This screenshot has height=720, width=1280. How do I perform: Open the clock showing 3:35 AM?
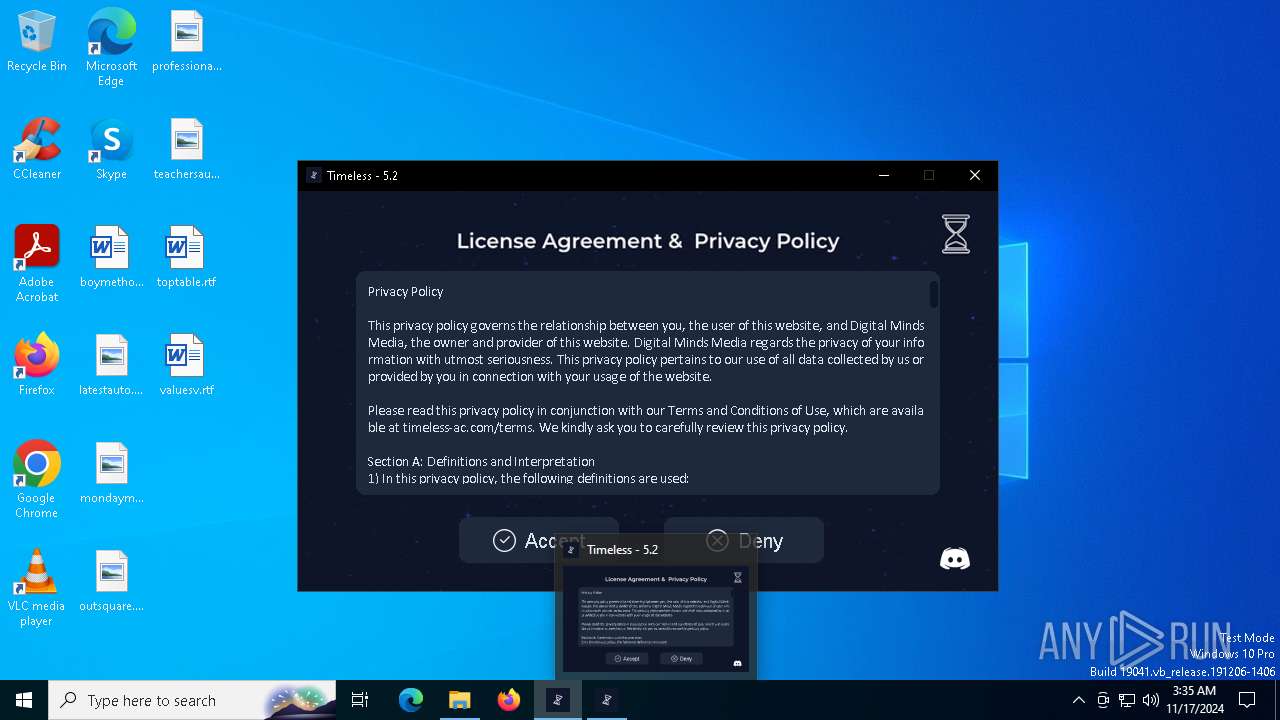click(x=1194, y=700)
